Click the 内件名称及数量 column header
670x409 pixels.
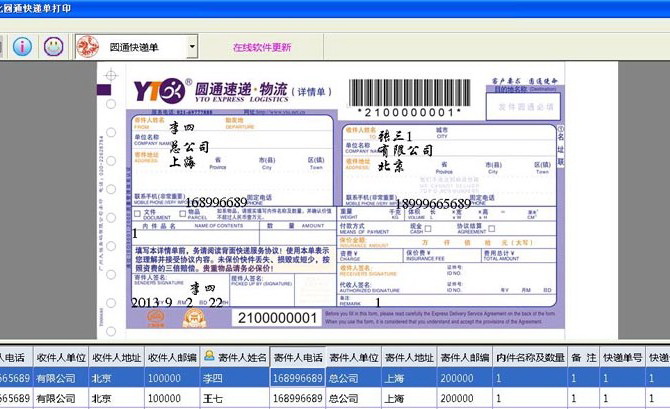coord(530,358)
